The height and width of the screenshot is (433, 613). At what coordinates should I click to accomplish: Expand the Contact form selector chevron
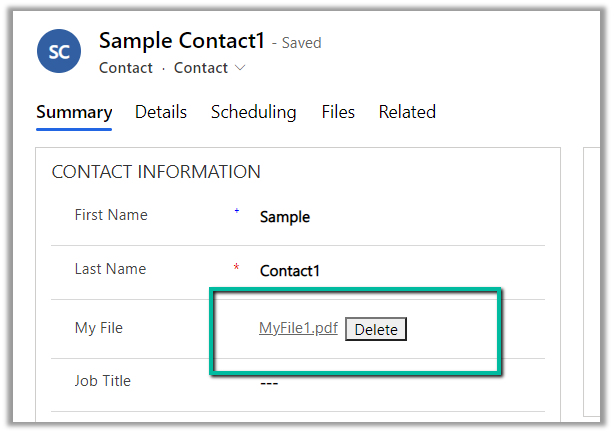coord(240,69)
